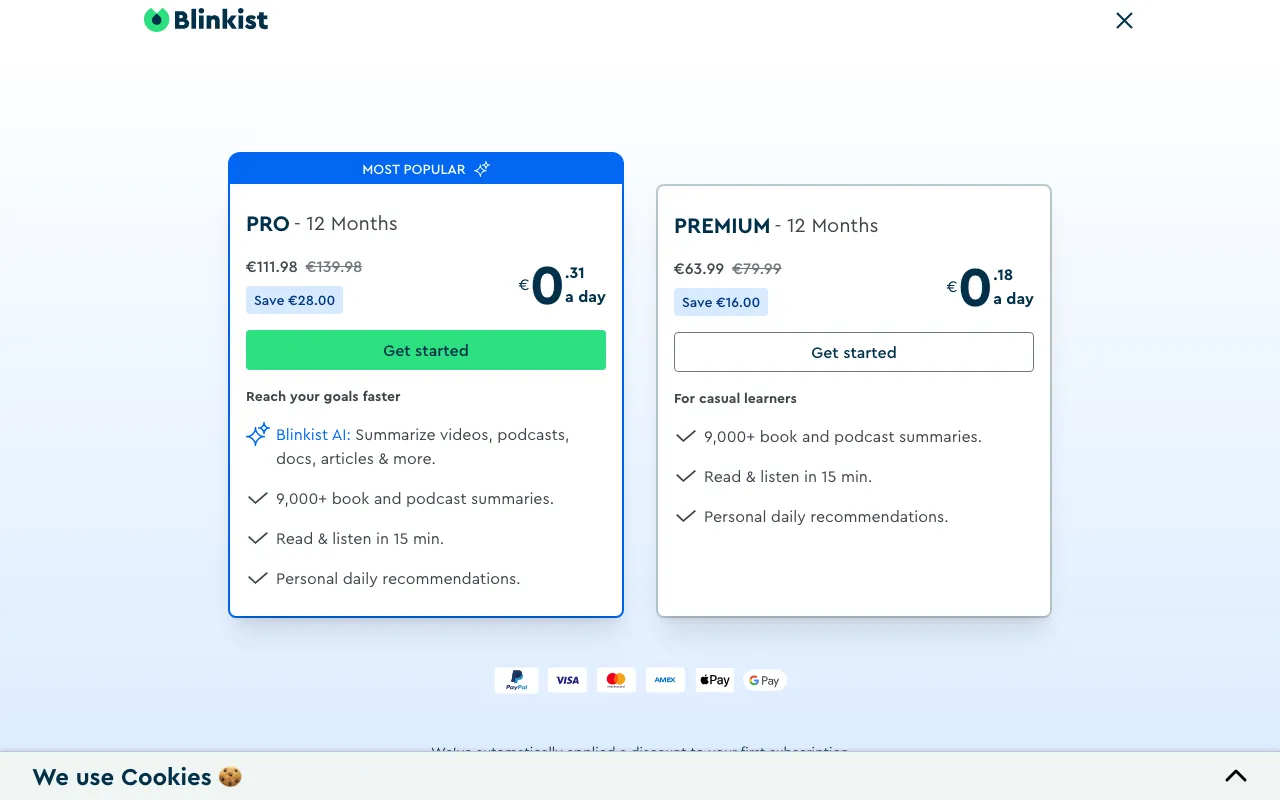Image resolution: width=1280 pixels, height=800 pixels.
Task: Click PREMIUM checkmark for 9,000+ summaries
Action: click(x=686, y=436)
